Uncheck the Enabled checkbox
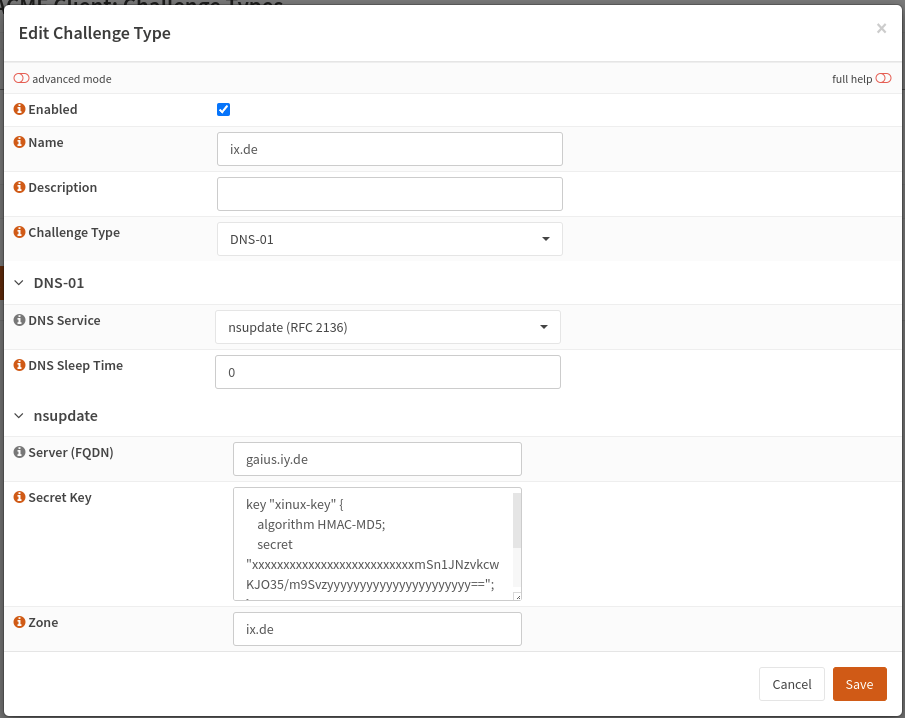The height and width of the screenshot is (718, 905). pyautogui.click(x=224, y=110)
